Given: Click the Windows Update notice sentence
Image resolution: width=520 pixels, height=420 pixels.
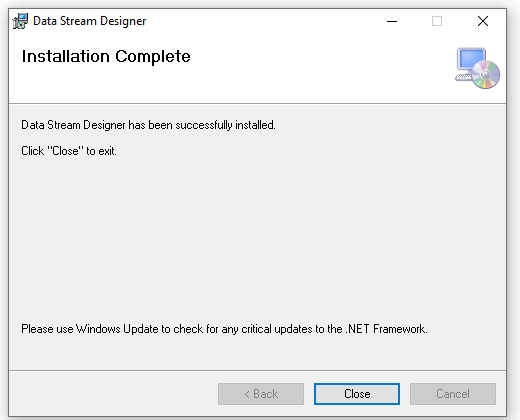Looking at the screenshot, I should 224,329.
